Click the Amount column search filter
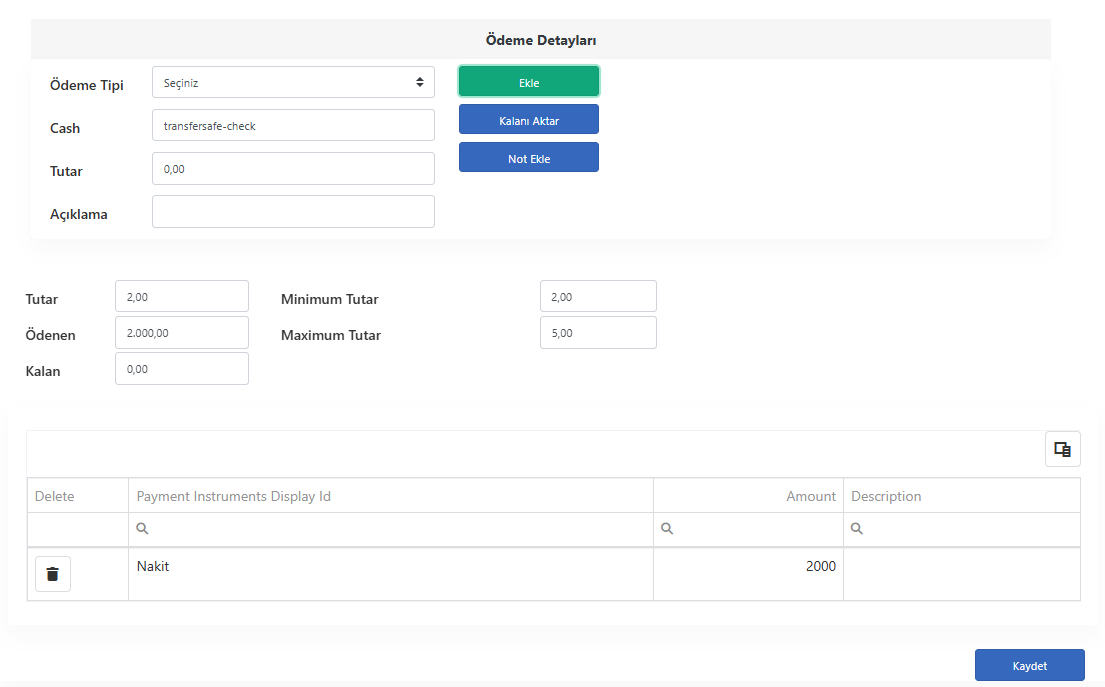 [x=748, y=529]
